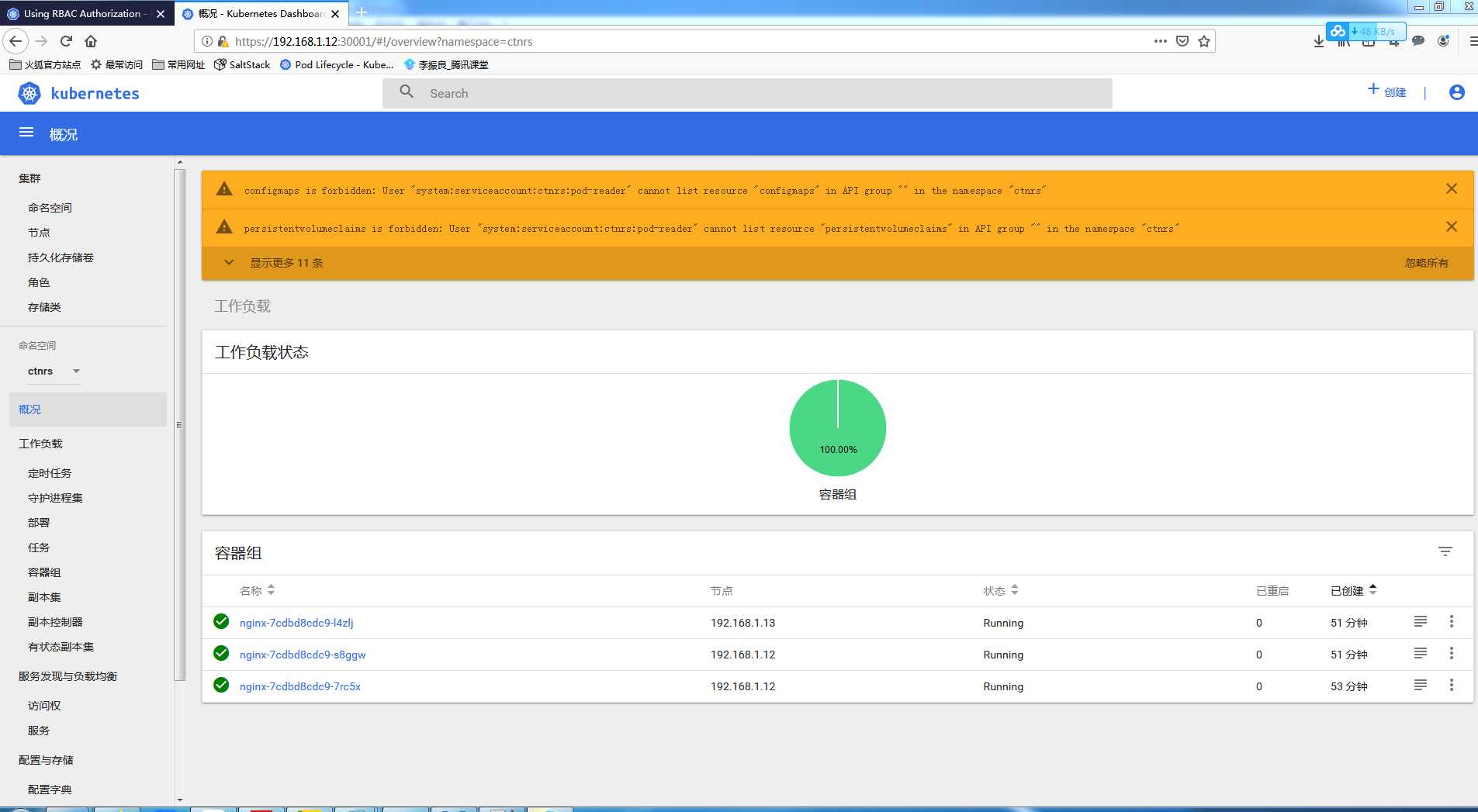Click the plus create icon
Viewport: 1478px width, 812px height.
[x=1373, y=89]
